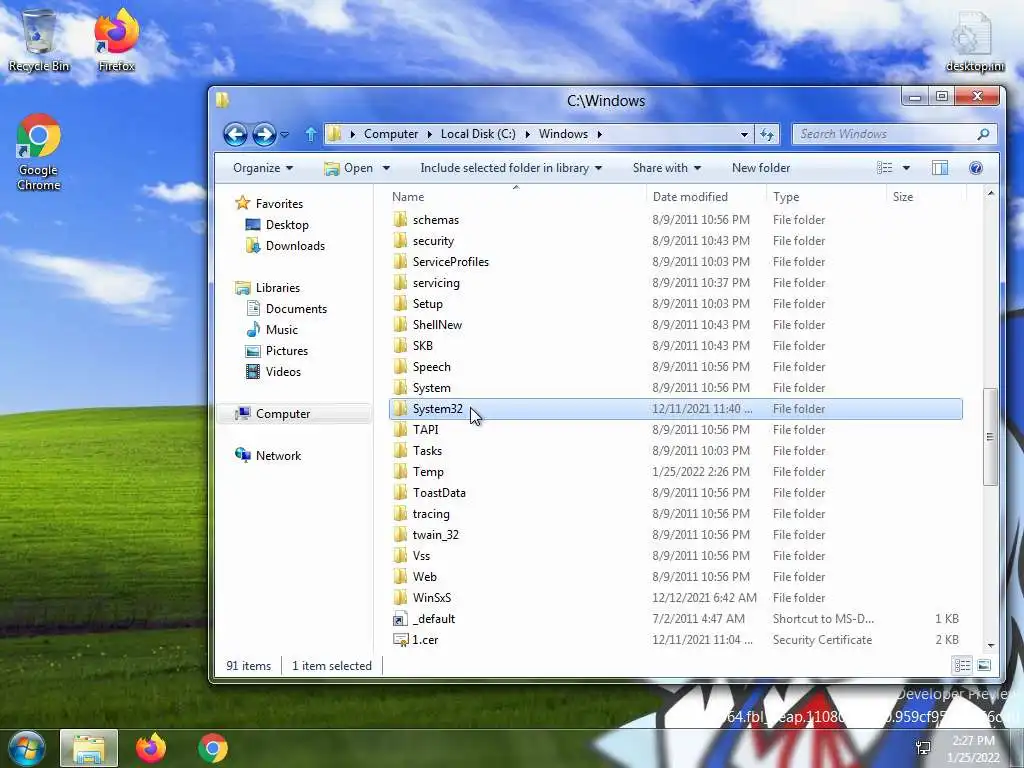Switch to large icons view in status bar
The image size is (1024, 768).
coord(984,665)
